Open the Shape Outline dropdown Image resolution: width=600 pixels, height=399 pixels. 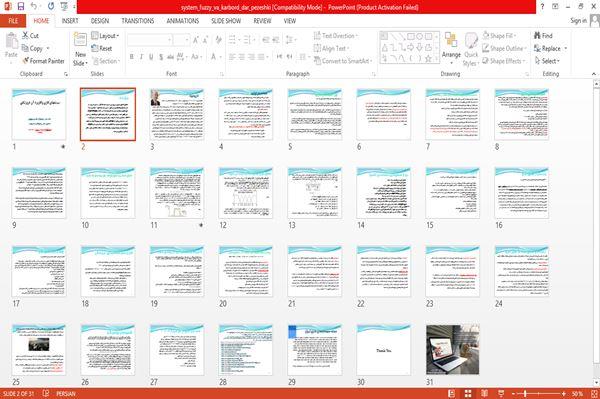[x=504, y=48]
